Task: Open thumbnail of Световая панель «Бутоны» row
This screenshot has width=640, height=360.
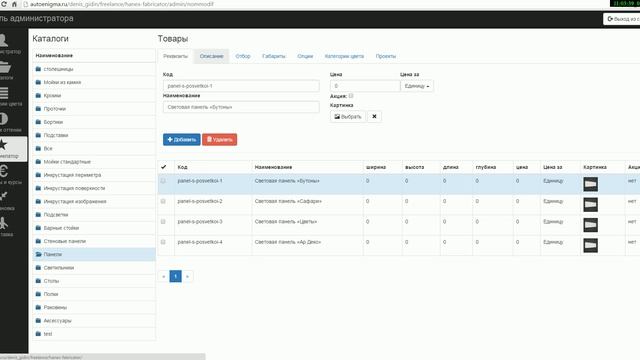Action: (591, 184)
